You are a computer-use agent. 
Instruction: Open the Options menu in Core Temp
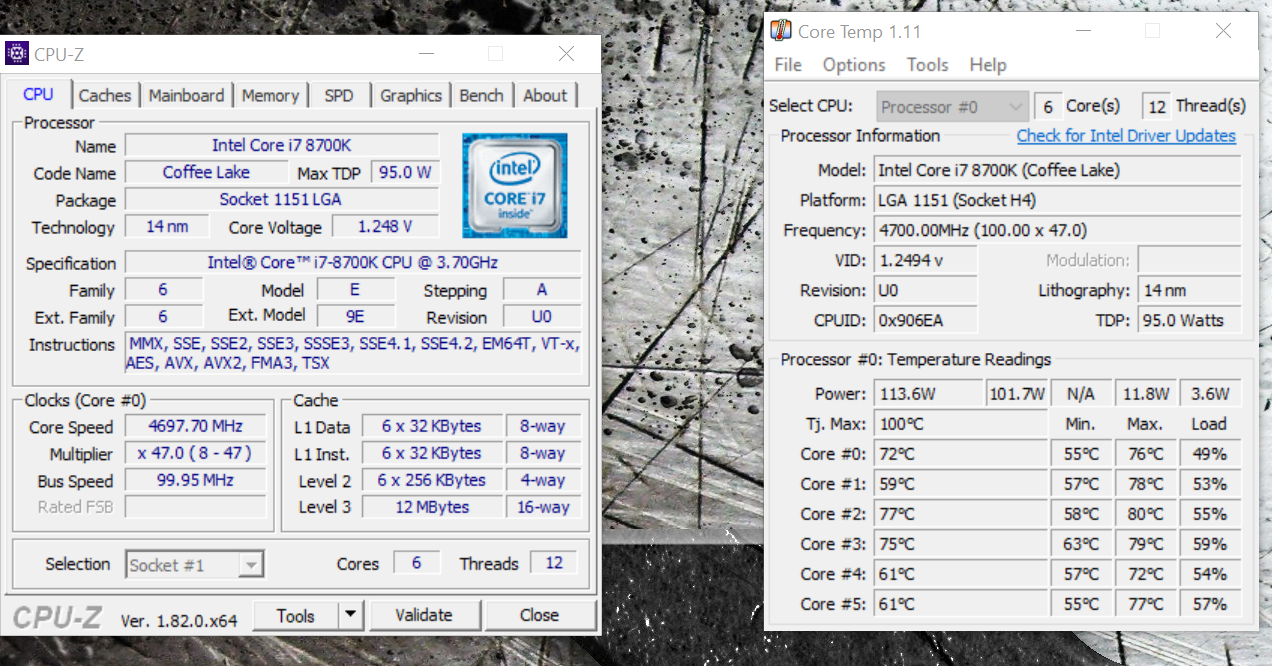point(854,65)
